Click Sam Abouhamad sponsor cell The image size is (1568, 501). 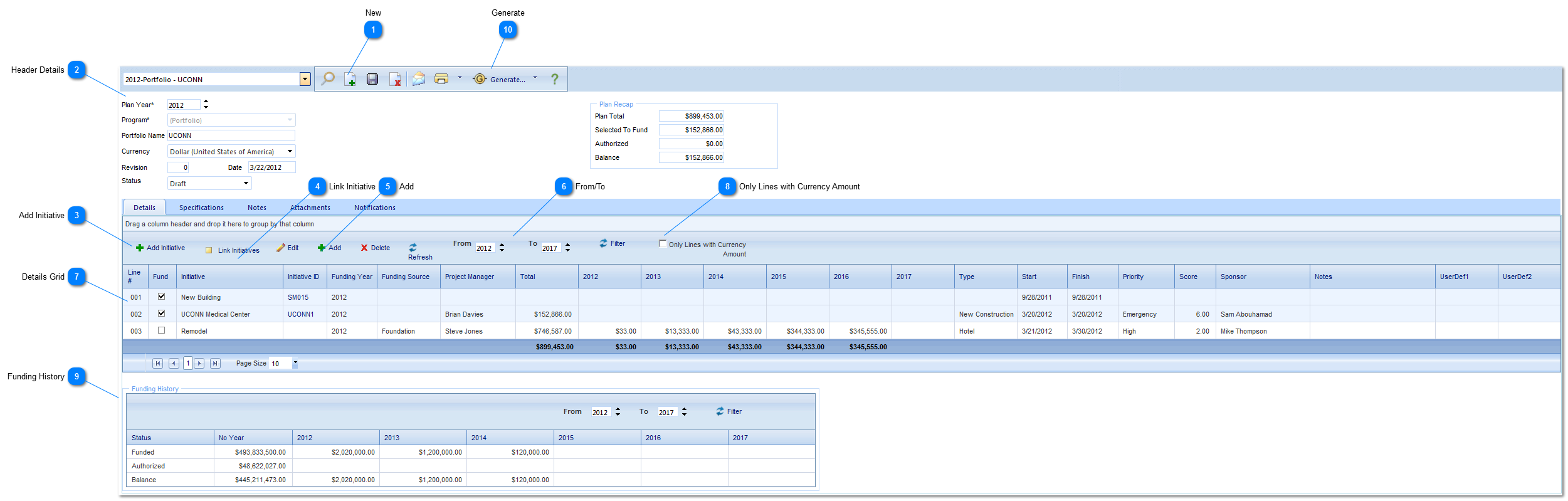[1263, 314]
